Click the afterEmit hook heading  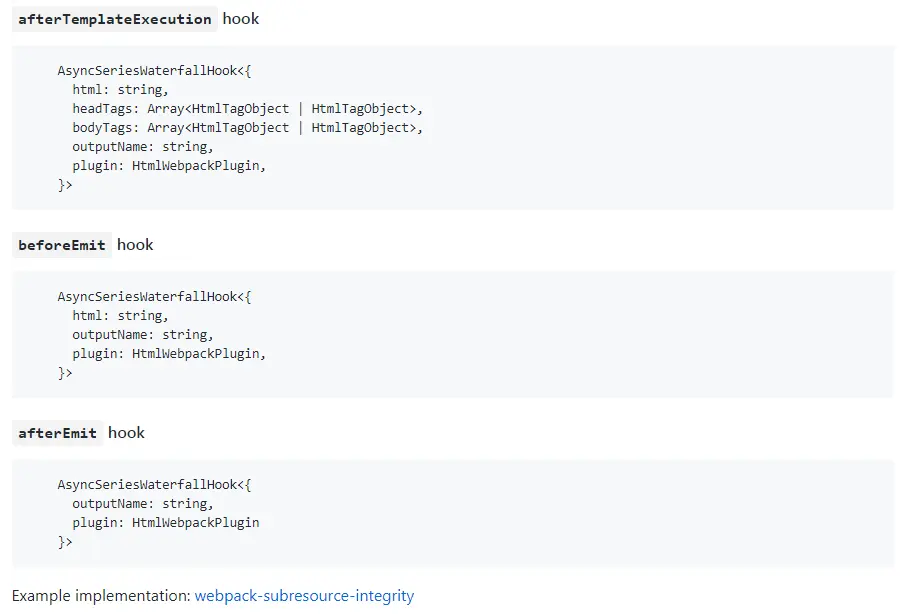coord(58,433)
